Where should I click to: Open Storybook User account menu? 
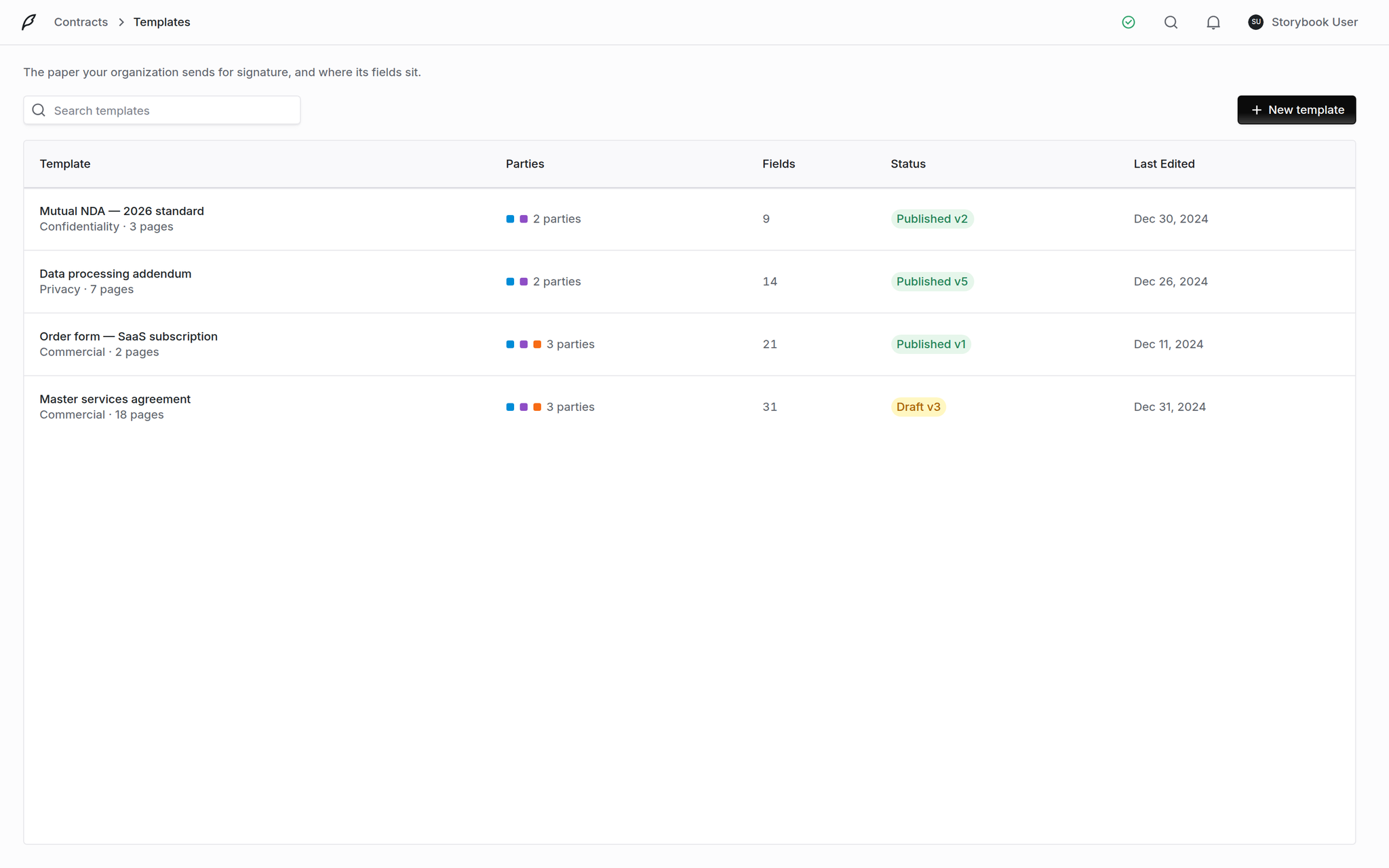tap(1303, 22)
